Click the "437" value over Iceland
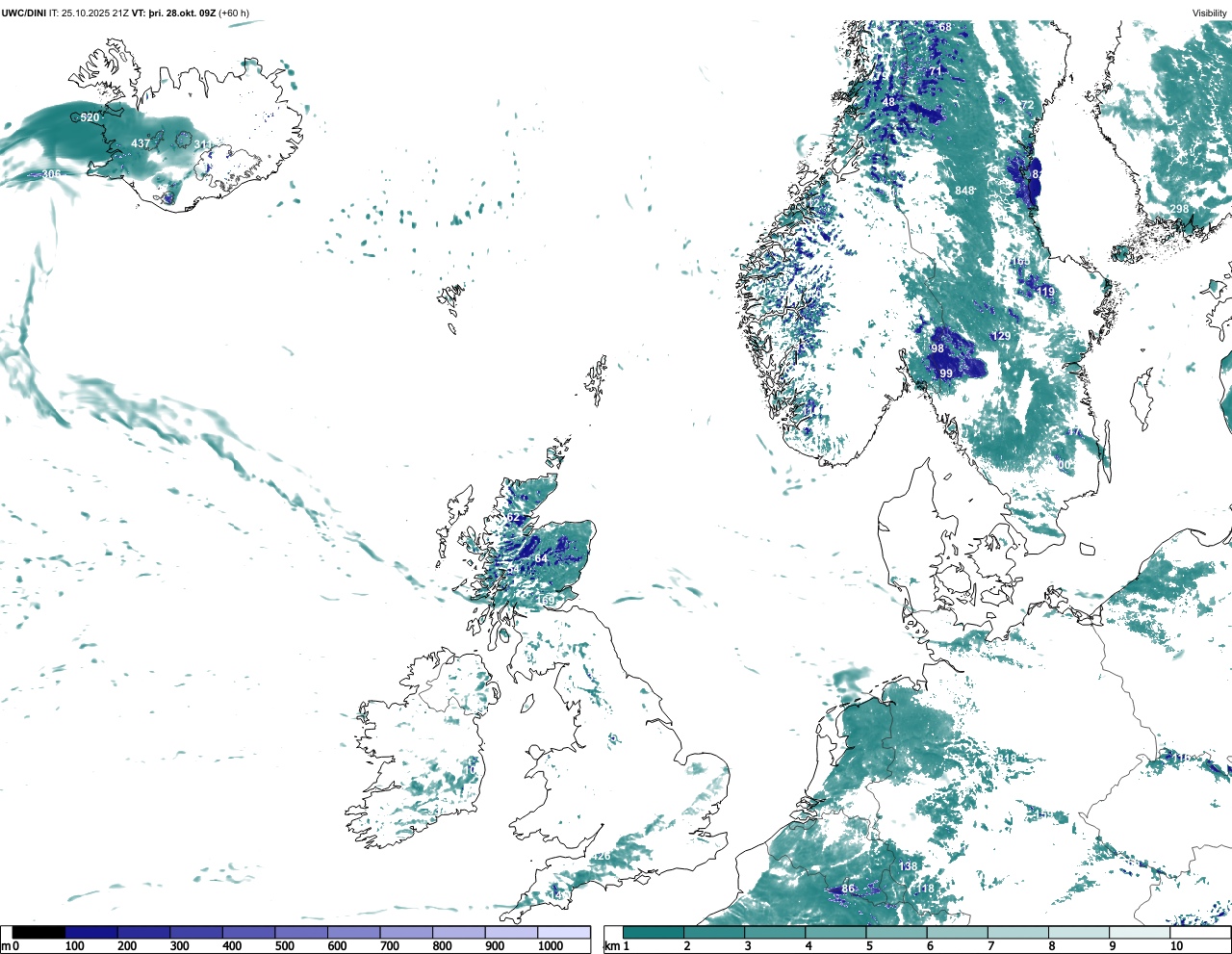This screenshot has width=1232, height=954. pyautogui.click(x=141, y=143)
